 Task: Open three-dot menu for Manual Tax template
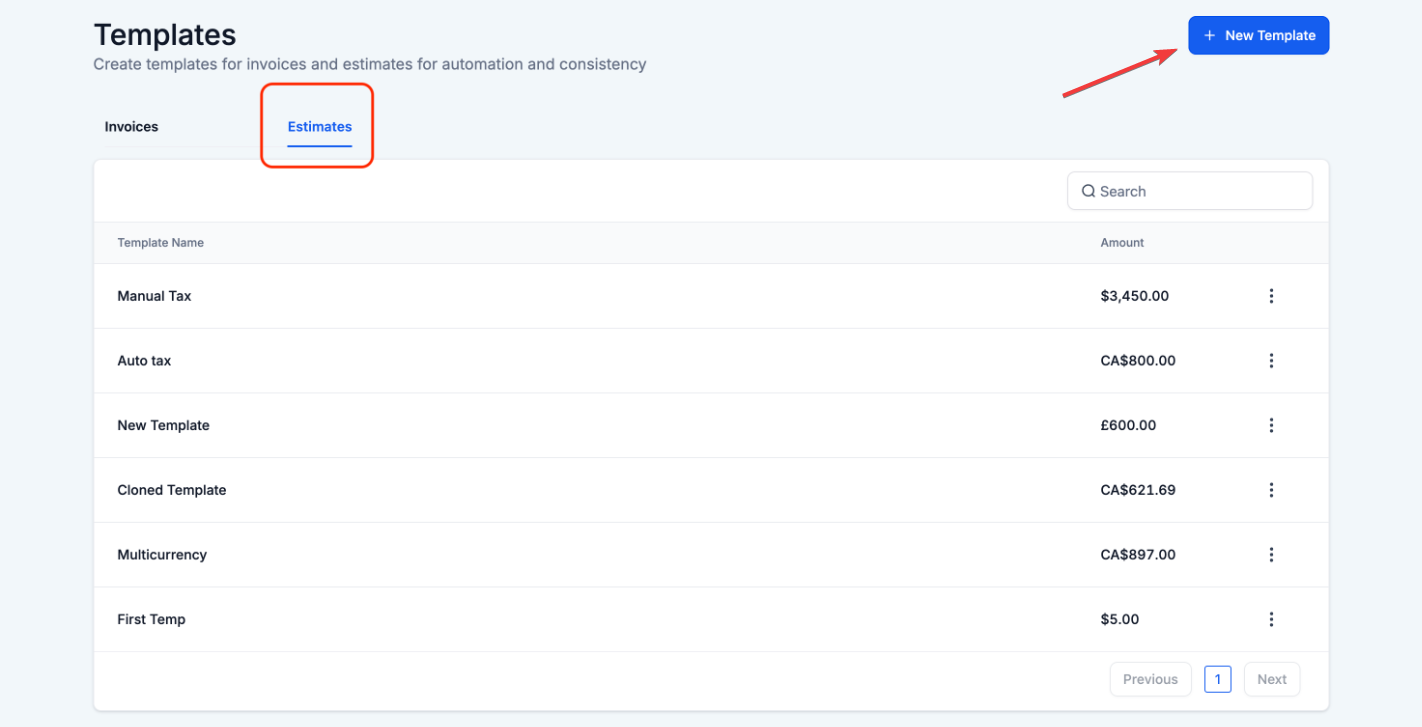pos(1271,296)
